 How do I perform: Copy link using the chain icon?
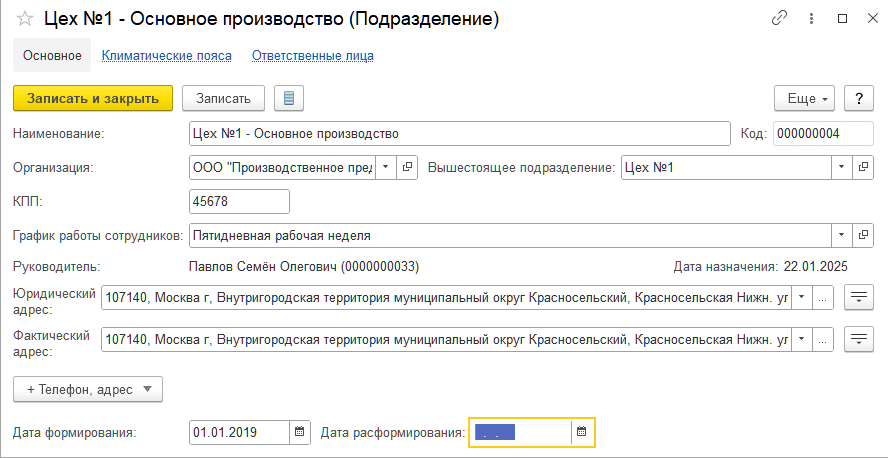point(780,19)
